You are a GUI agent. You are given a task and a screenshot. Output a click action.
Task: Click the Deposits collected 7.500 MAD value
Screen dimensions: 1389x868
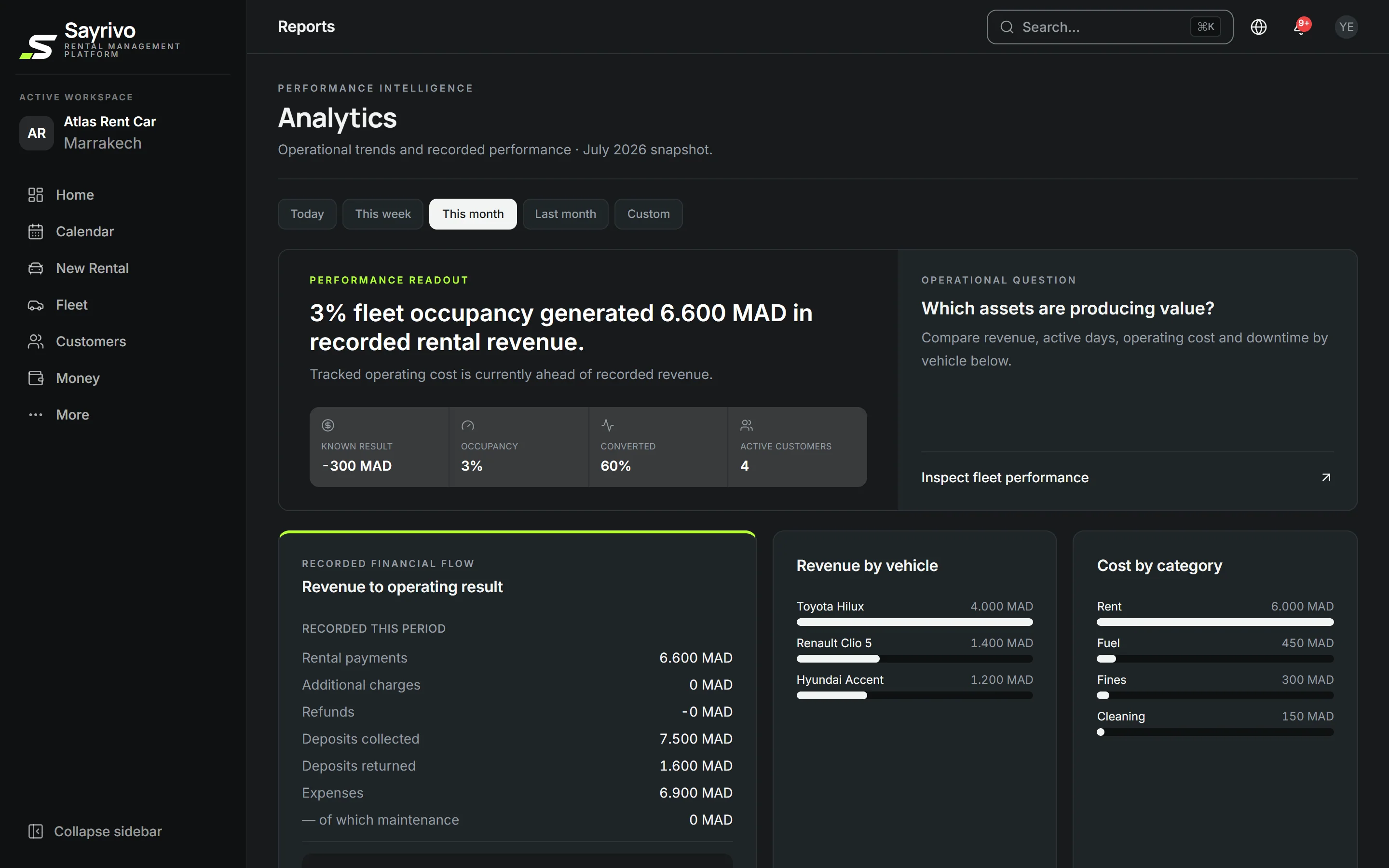pyautogui.click(x=695, y=739)
